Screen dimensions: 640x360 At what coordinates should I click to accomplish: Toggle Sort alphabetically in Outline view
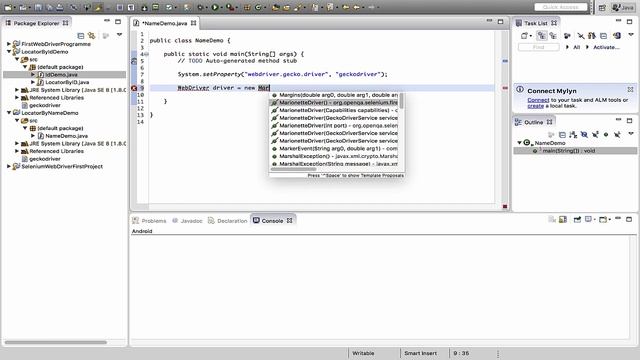click(573, 134)
